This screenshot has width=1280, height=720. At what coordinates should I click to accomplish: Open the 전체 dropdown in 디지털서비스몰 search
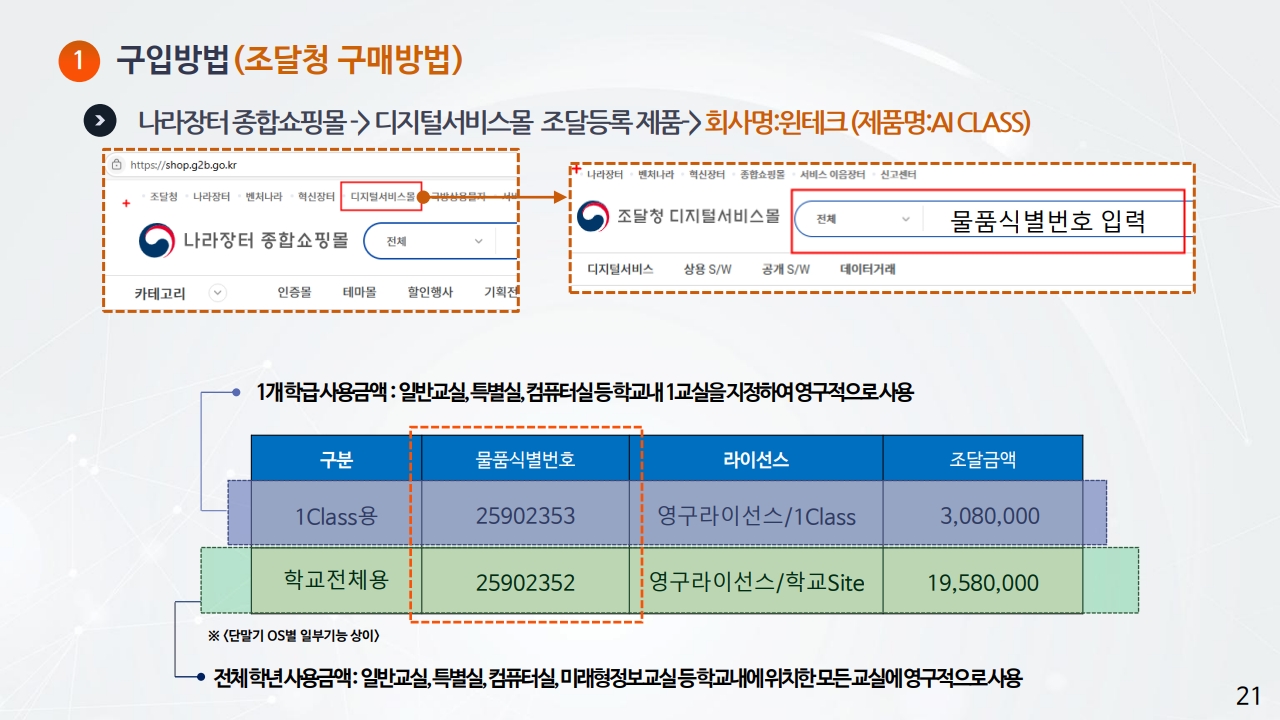click(x=862, y=219)
